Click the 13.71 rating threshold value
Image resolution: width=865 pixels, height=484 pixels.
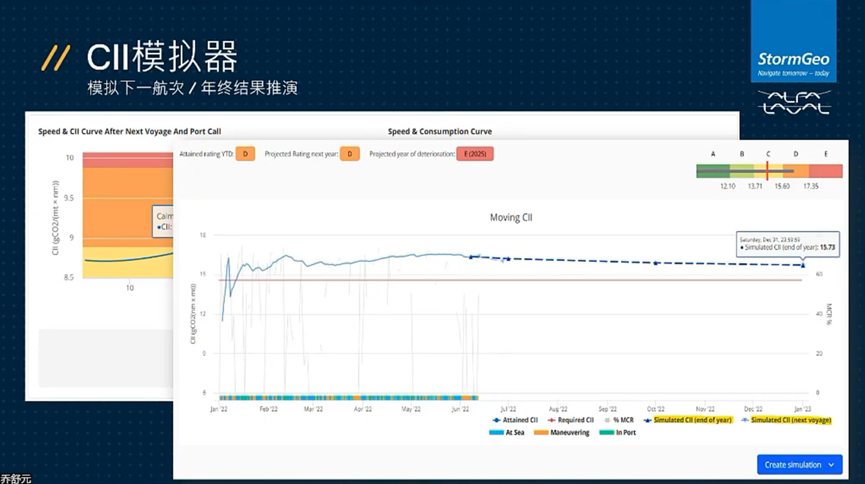tap(755, 187)
